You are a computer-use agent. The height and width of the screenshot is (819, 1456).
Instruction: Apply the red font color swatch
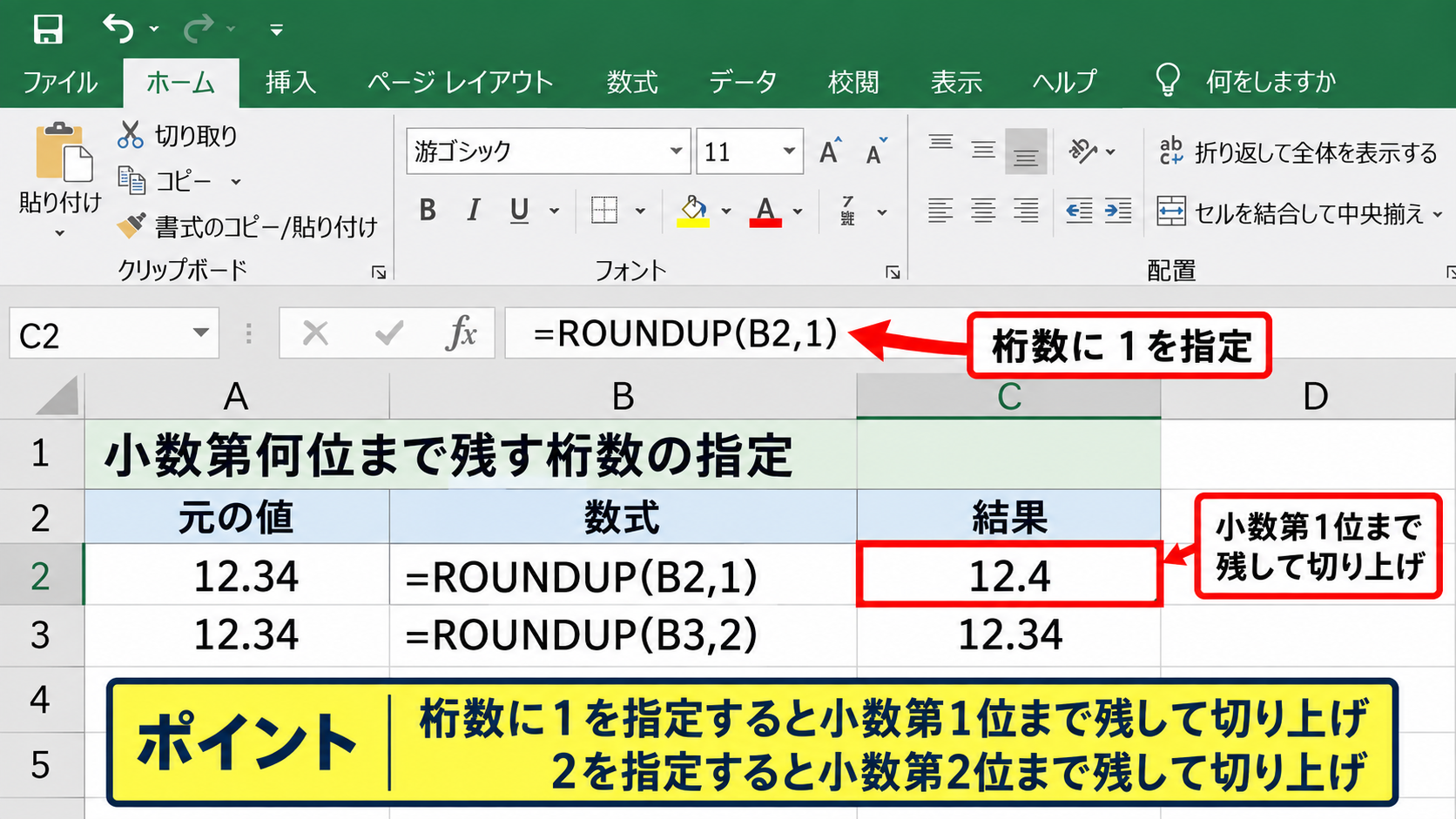(765, 211)
